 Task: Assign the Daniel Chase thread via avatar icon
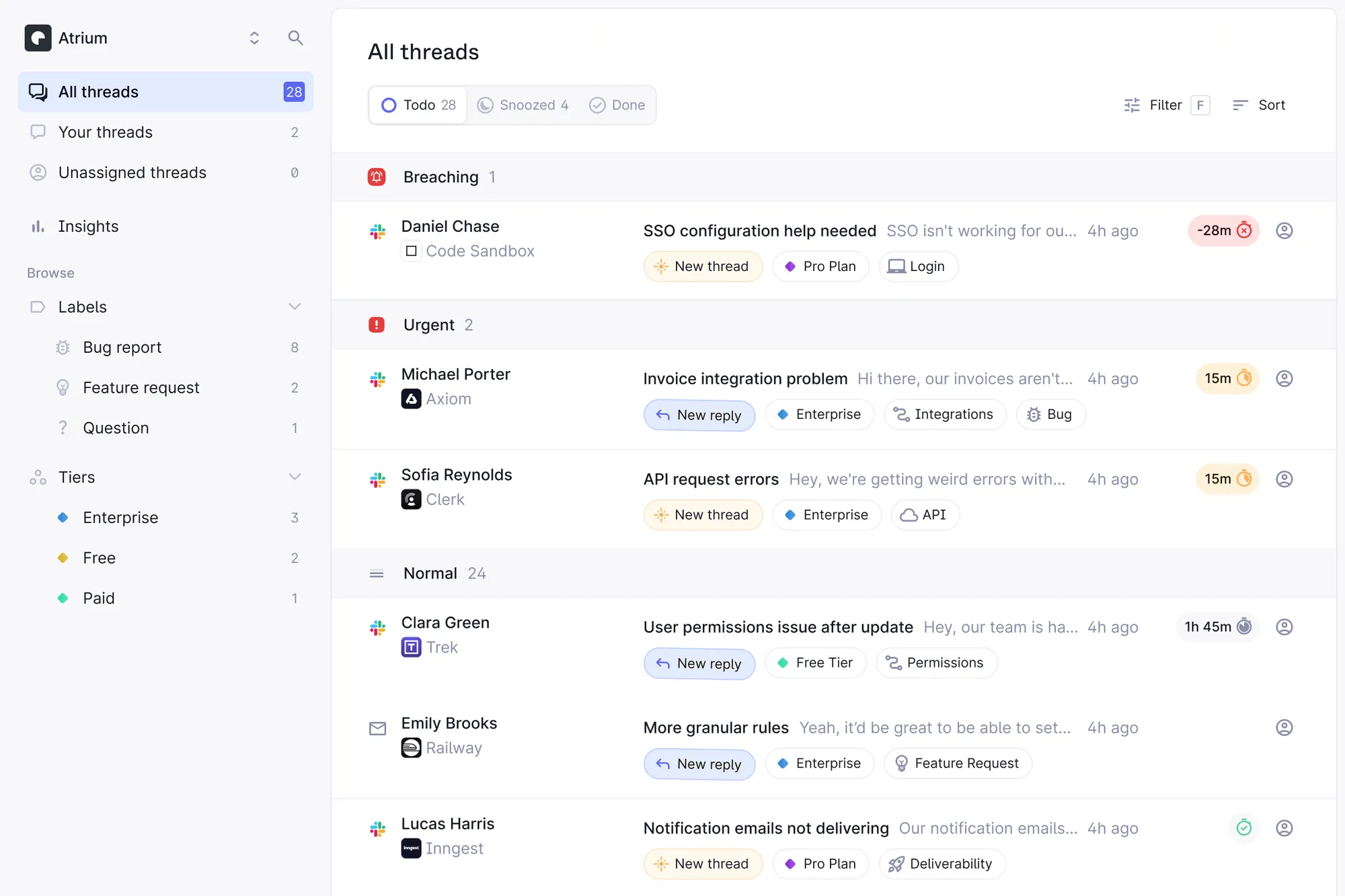pyautogui.click(x=1284, y=231)
